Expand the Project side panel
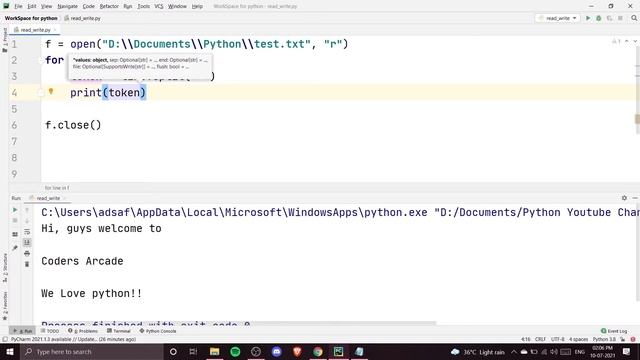Viewport: 640px width, 360px height. click(5, 40)
